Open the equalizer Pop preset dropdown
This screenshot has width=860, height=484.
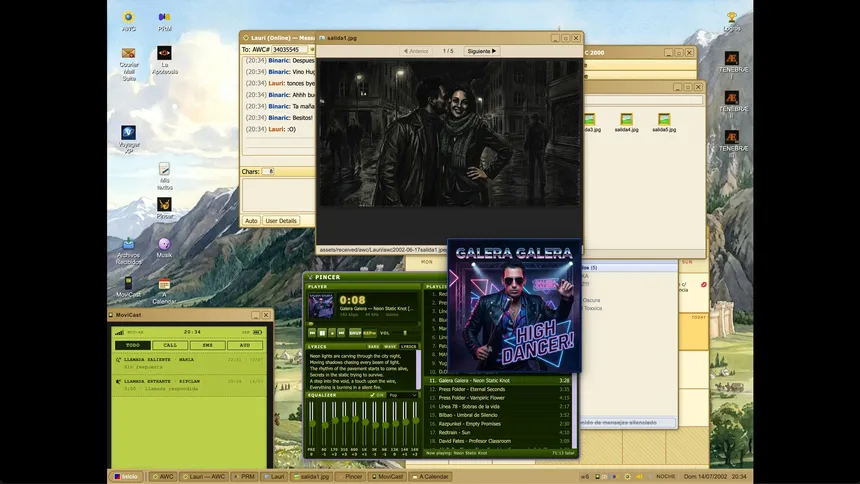[x=403, y=395]
